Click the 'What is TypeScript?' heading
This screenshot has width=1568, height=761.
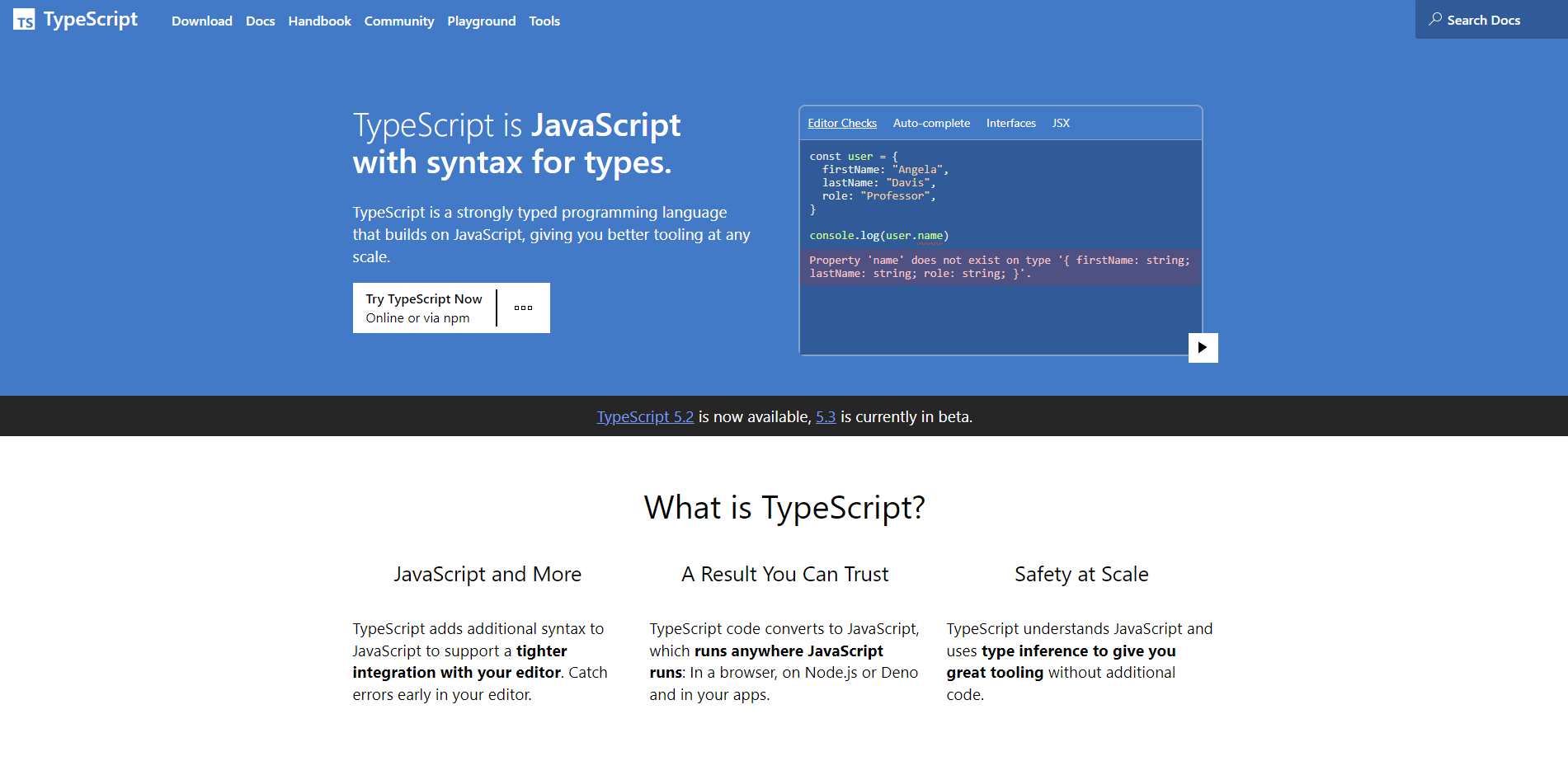(x=784, y=508)
